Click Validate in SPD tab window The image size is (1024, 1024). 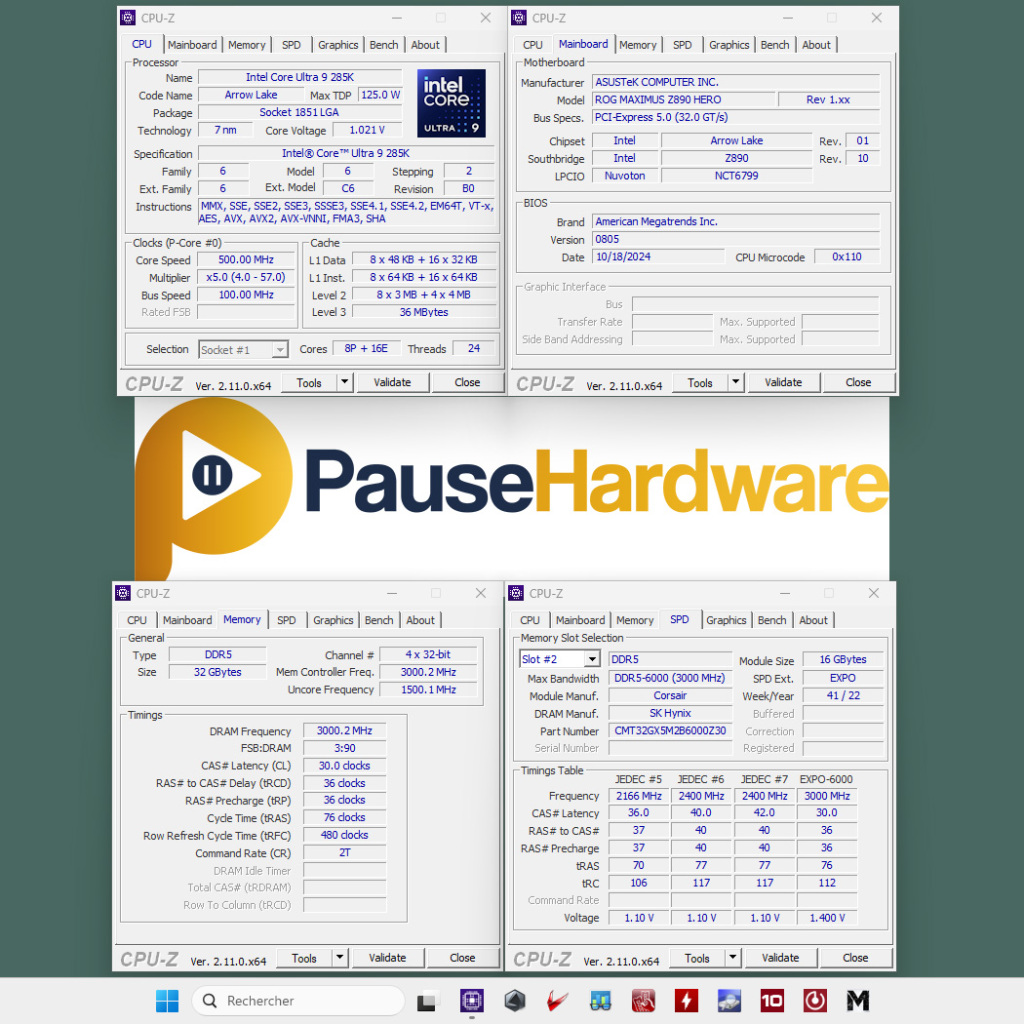coord(780,958)
